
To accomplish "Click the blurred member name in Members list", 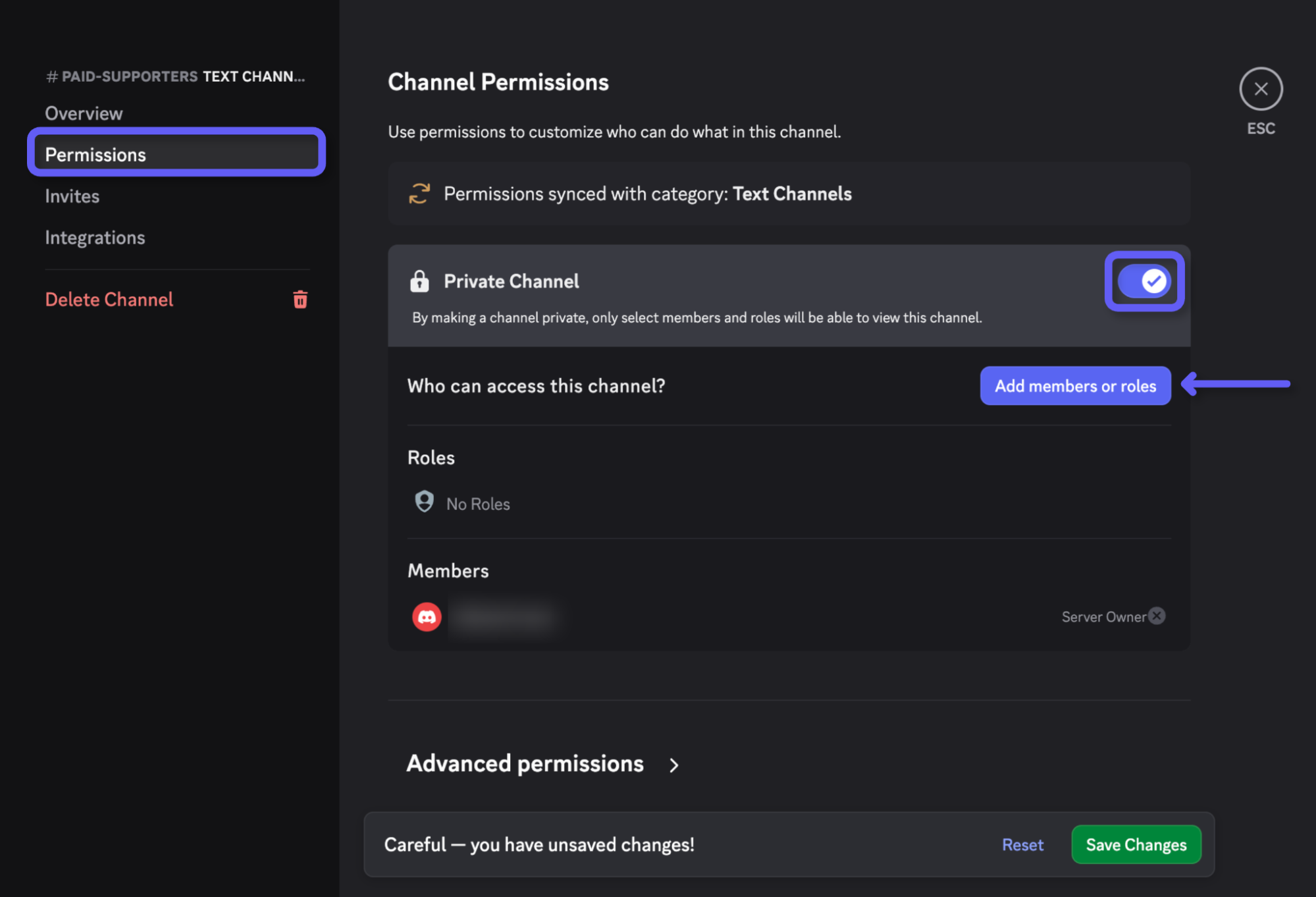I will coord(504,618).
